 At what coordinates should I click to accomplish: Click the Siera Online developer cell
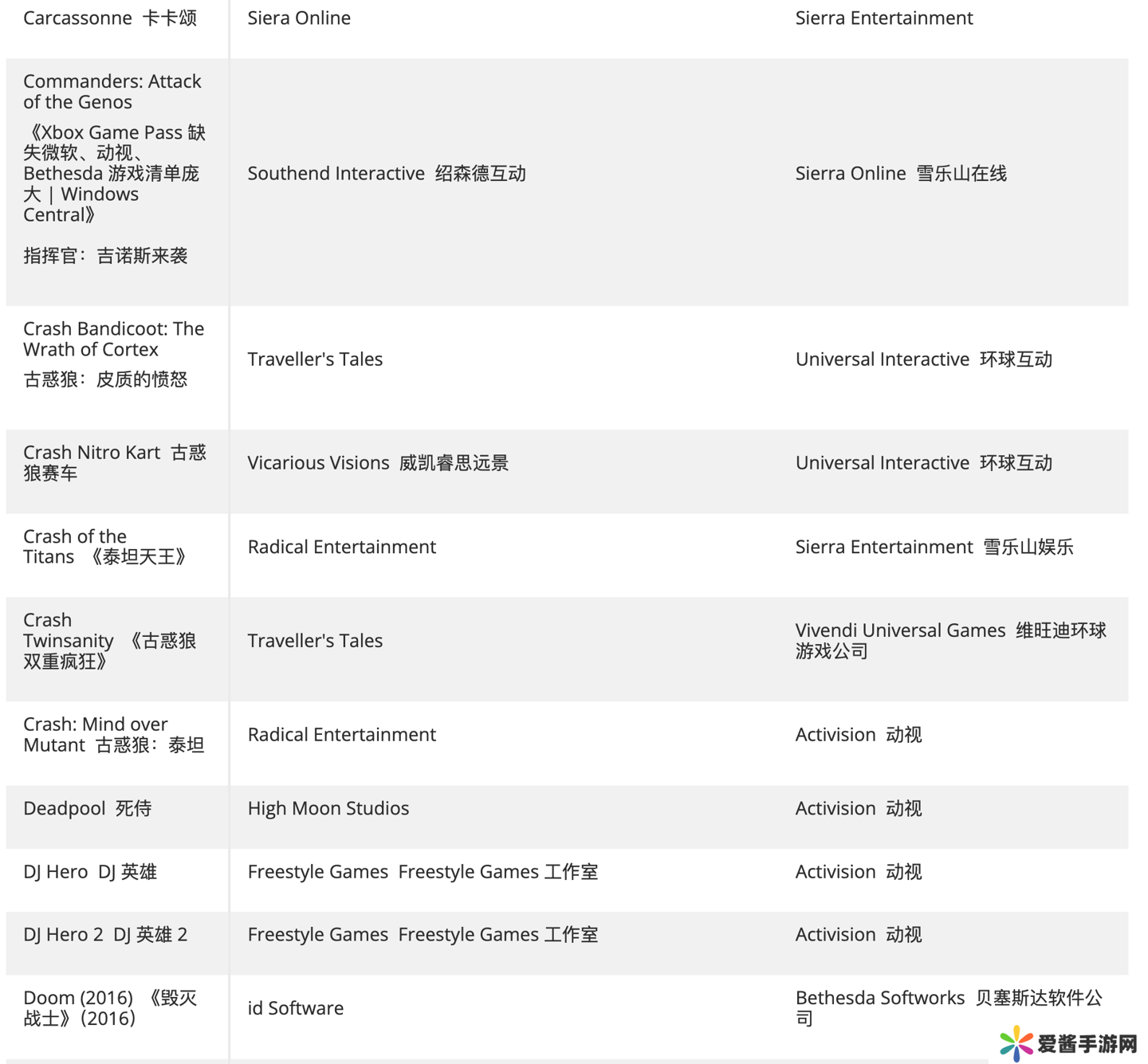point(299,18)
